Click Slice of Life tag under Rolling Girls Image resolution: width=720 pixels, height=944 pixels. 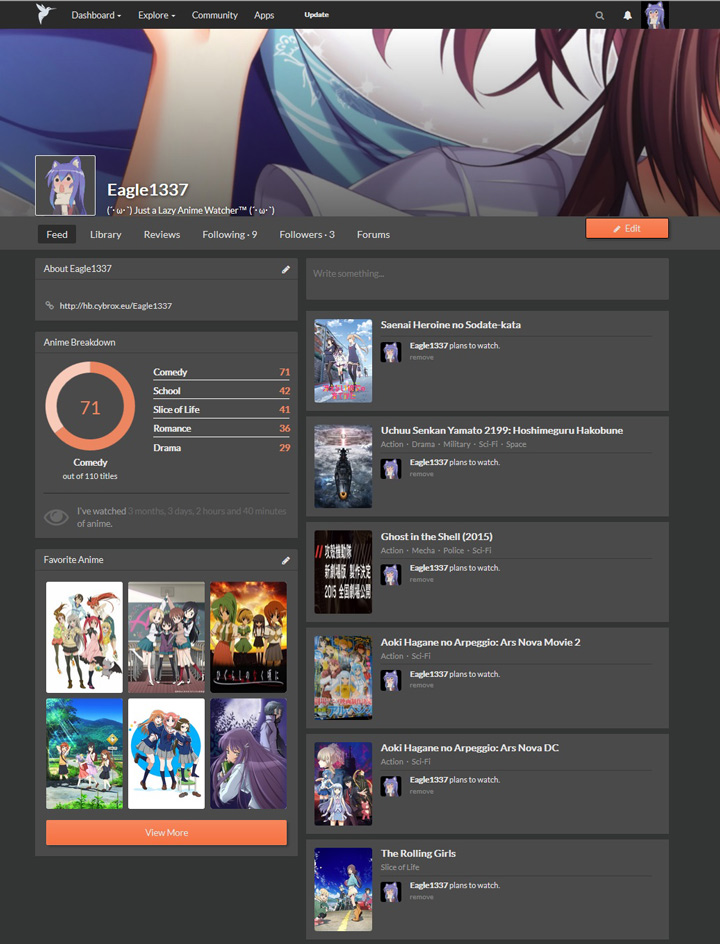tap(400, 868)
